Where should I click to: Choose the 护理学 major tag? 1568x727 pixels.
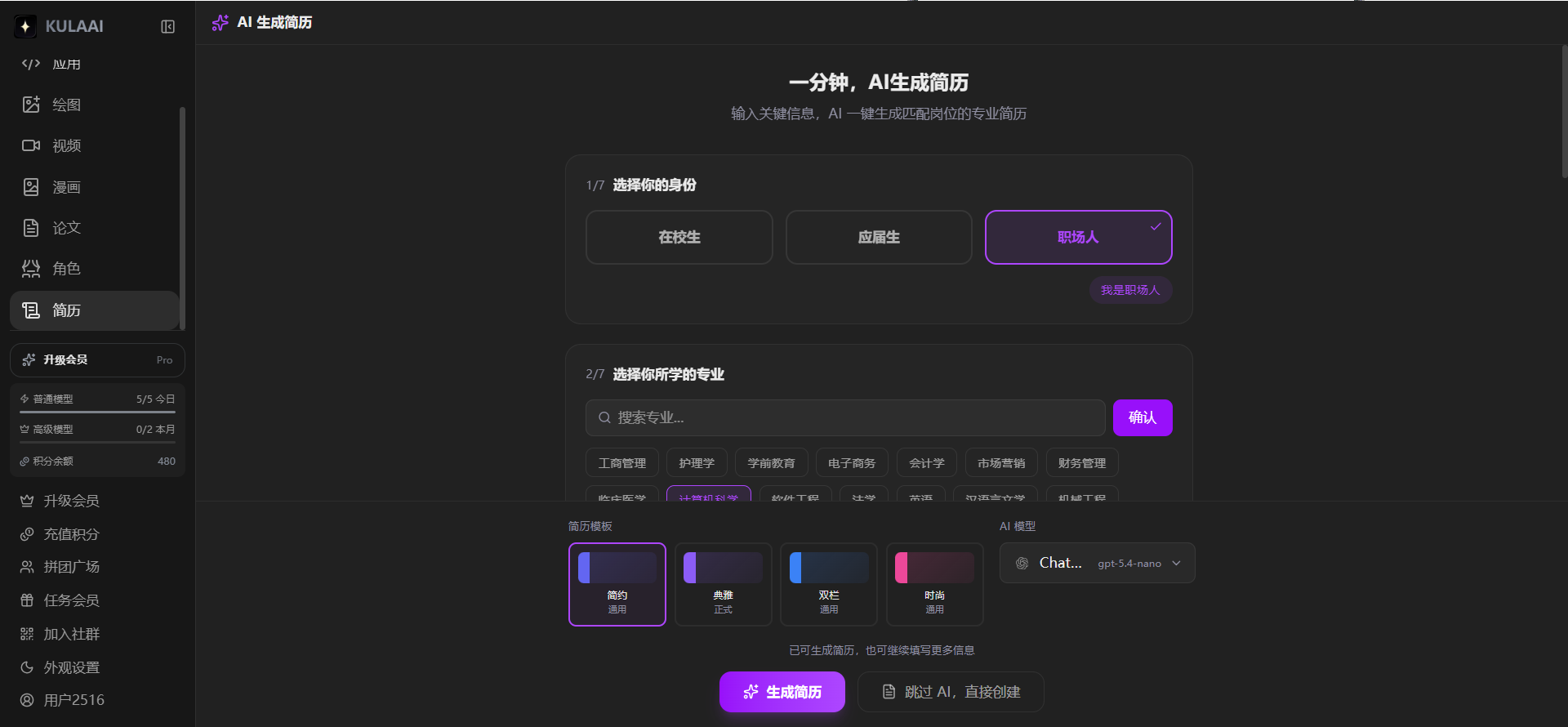tap(697, 463)
